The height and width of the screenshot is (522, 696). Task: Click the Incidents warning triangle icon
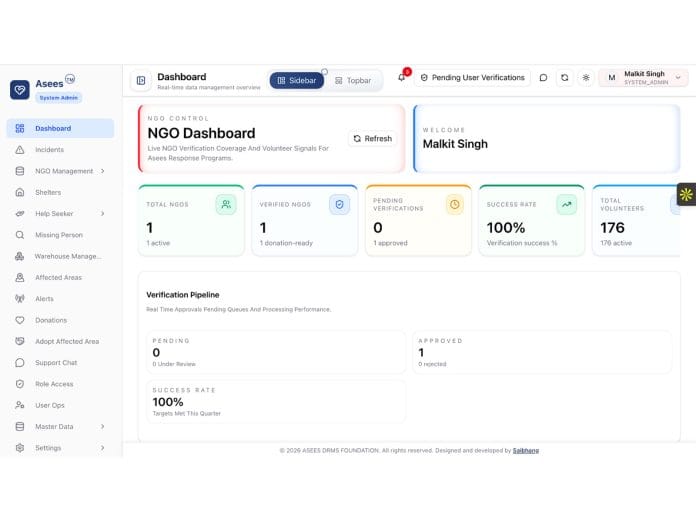pos(20,150)
